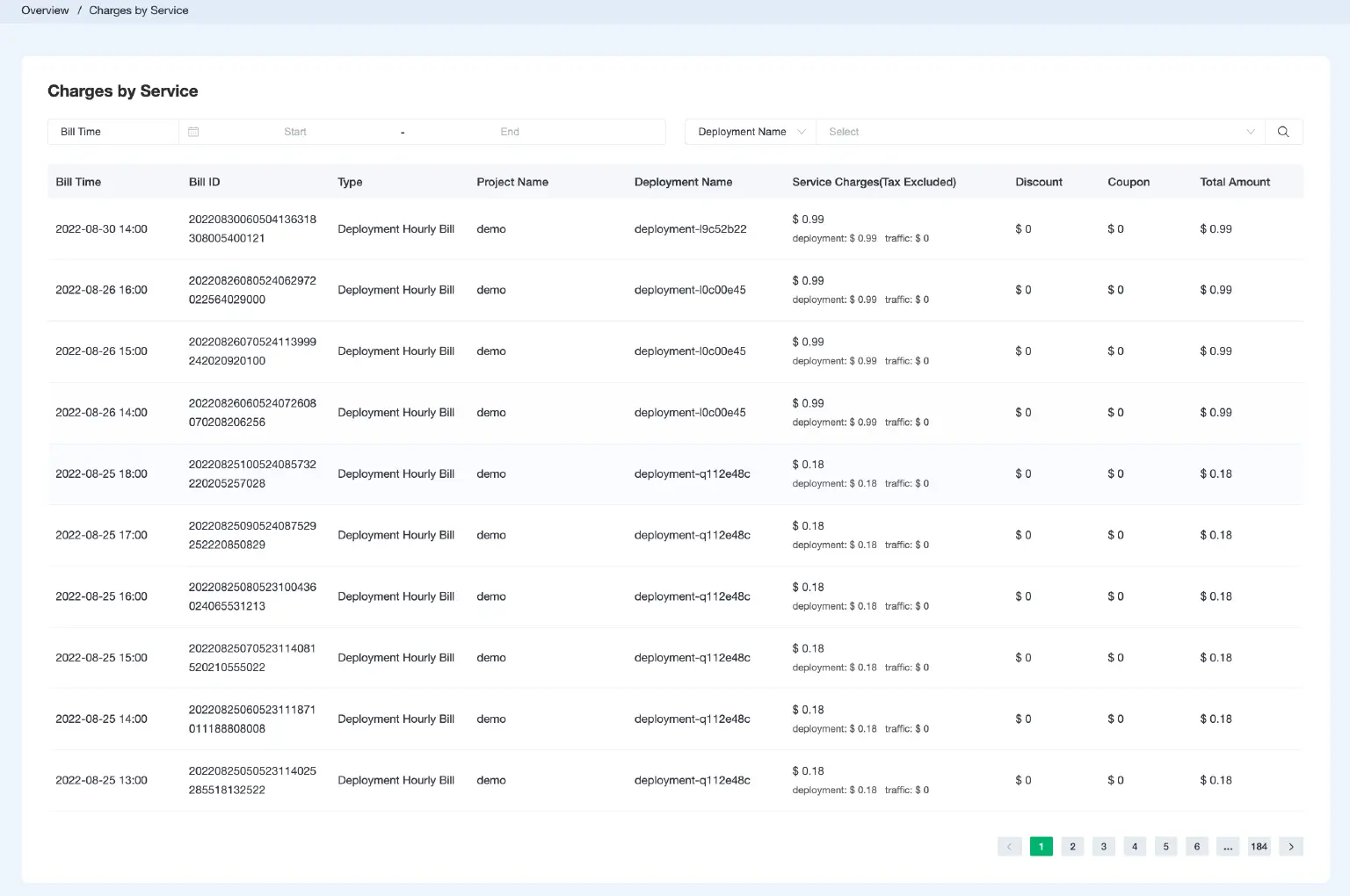Image resolution: width=1350 pixels, height=896 pixels.
Task: Click the pagination ellipsis button
Action: pyautogui.click(x=1228, y=847)
